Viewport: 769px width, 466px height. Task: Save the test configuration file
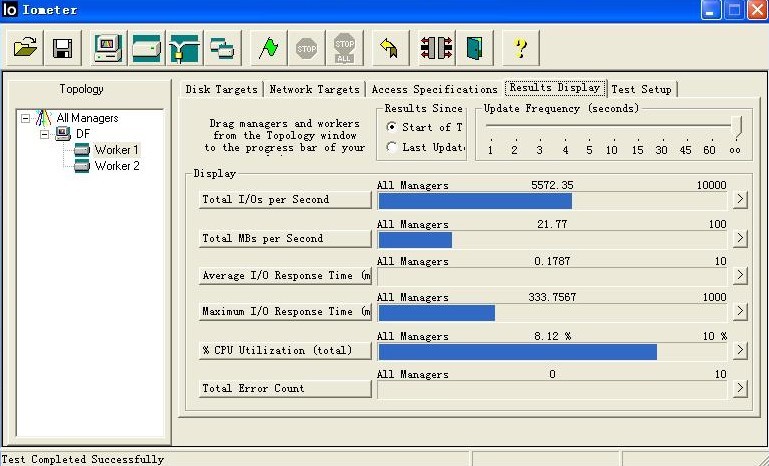tap(63, 48)
